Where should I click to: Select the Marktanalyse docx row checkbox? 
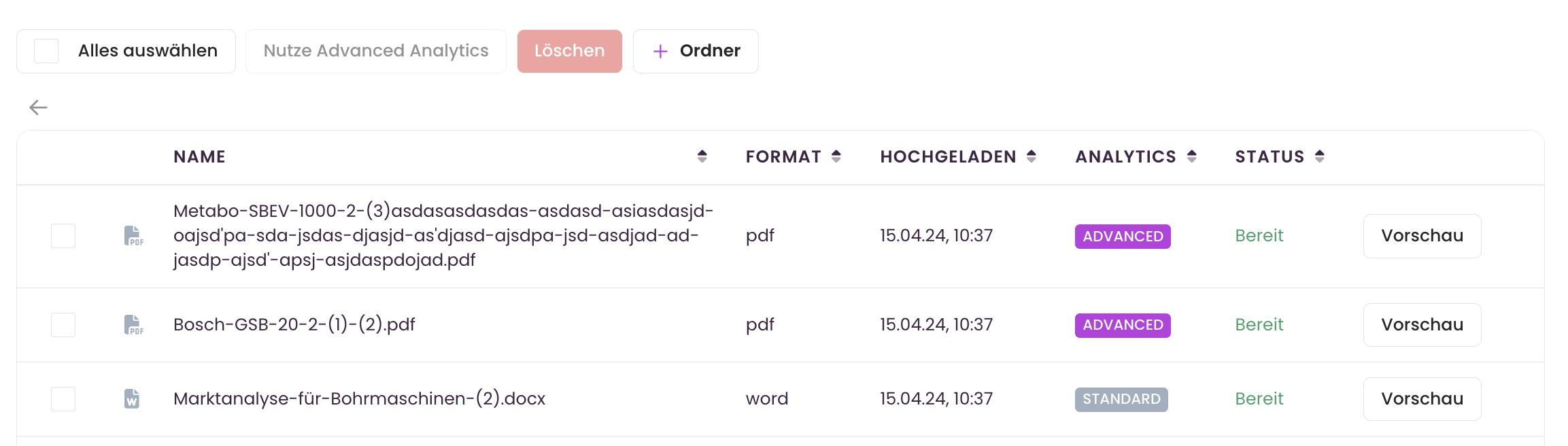[x=63, y=399]
